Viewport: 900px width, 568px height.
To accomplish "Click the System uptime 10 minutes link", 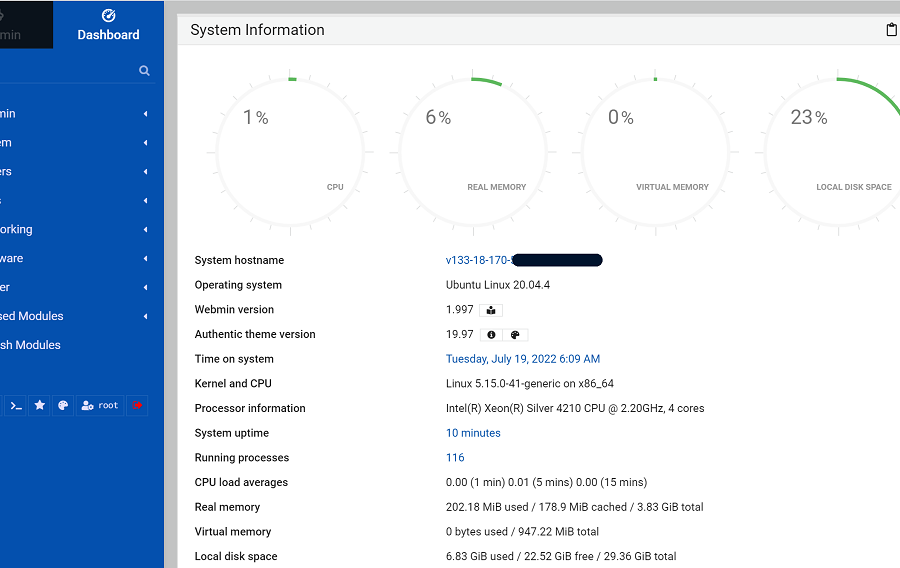I will click(473, 433).
